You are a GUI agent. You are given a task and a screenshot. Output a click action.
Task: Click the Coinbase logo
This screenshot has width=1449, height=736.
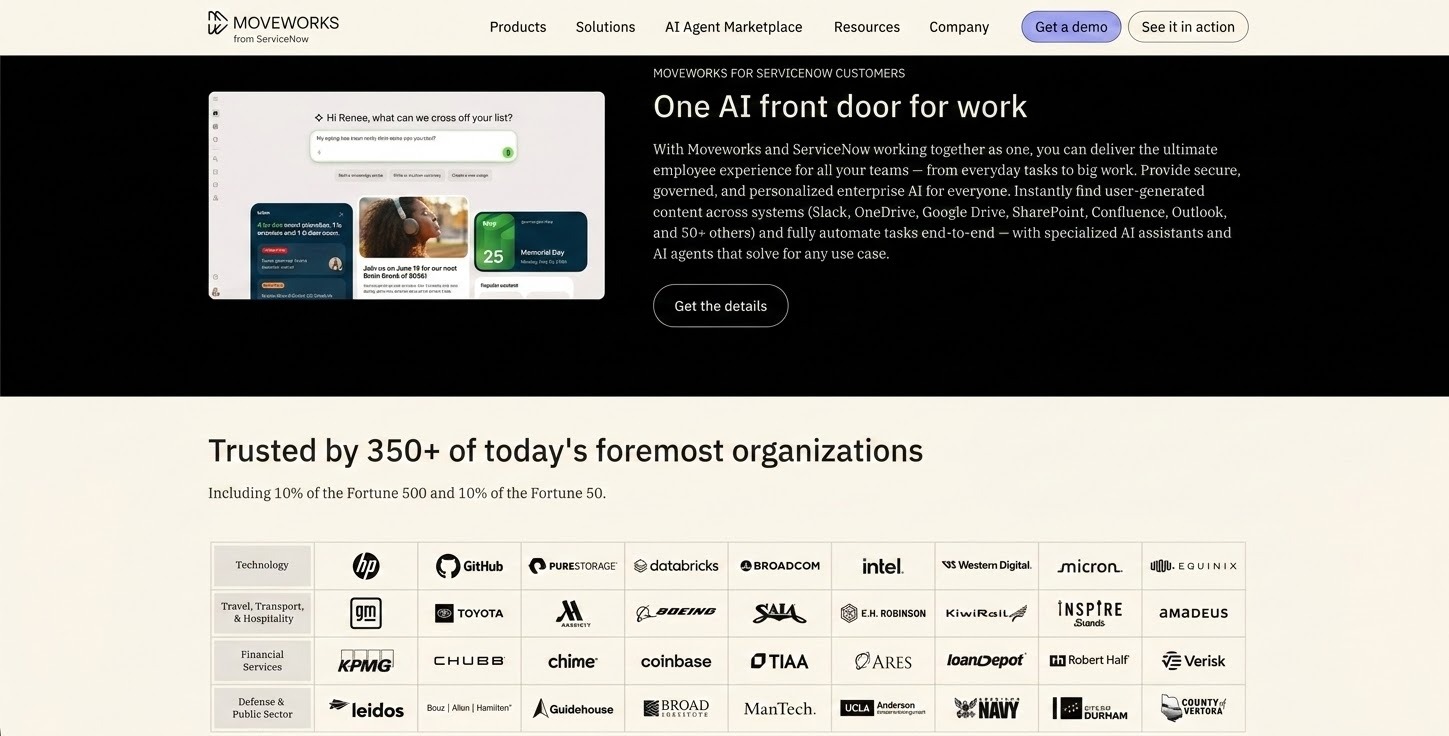(x=676, y=661)
